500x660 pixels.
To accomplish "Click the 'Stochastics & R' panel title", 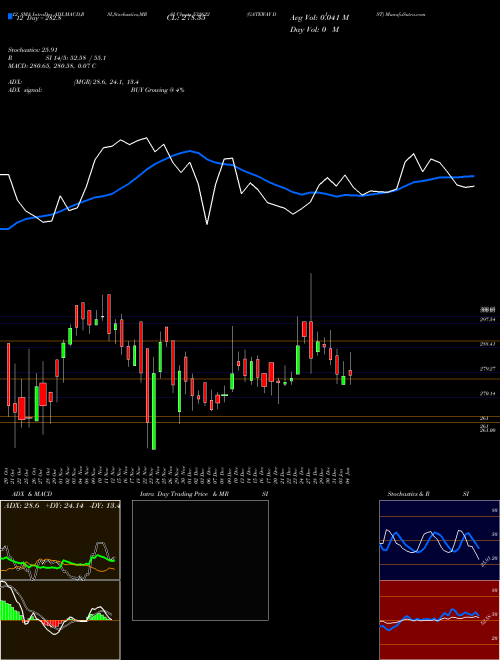I will pyautogui.click(x=408, y=494).
